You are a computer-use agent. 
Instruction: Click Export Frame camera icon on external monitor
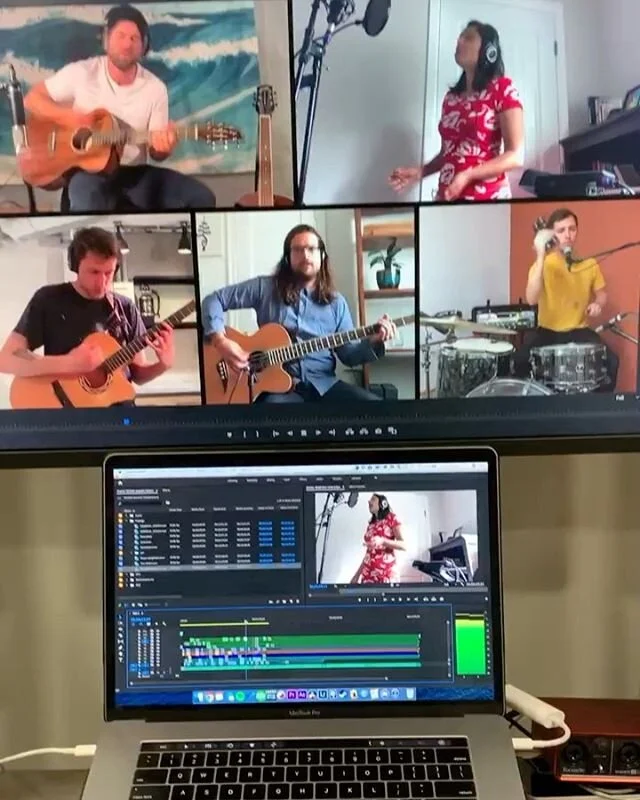(x=378, y=432)
